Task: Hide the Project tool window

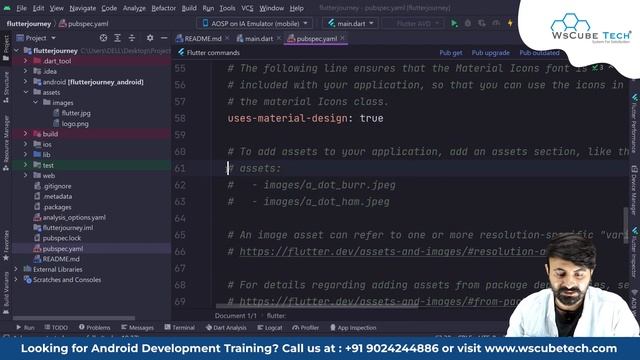Action: pos(164,38)
